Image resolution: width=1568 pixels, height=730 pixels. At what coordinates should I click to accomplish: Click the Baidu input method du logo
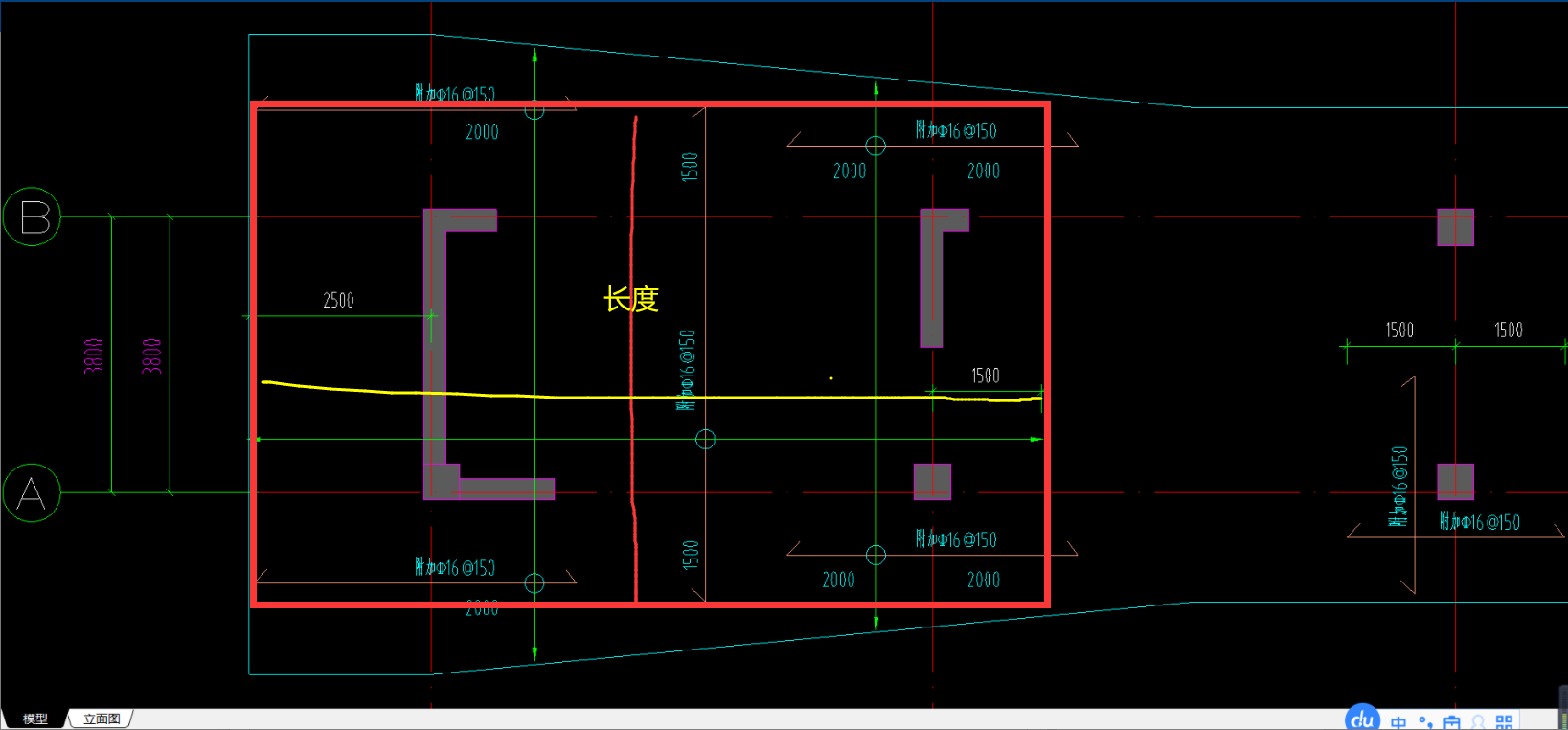1363,719
